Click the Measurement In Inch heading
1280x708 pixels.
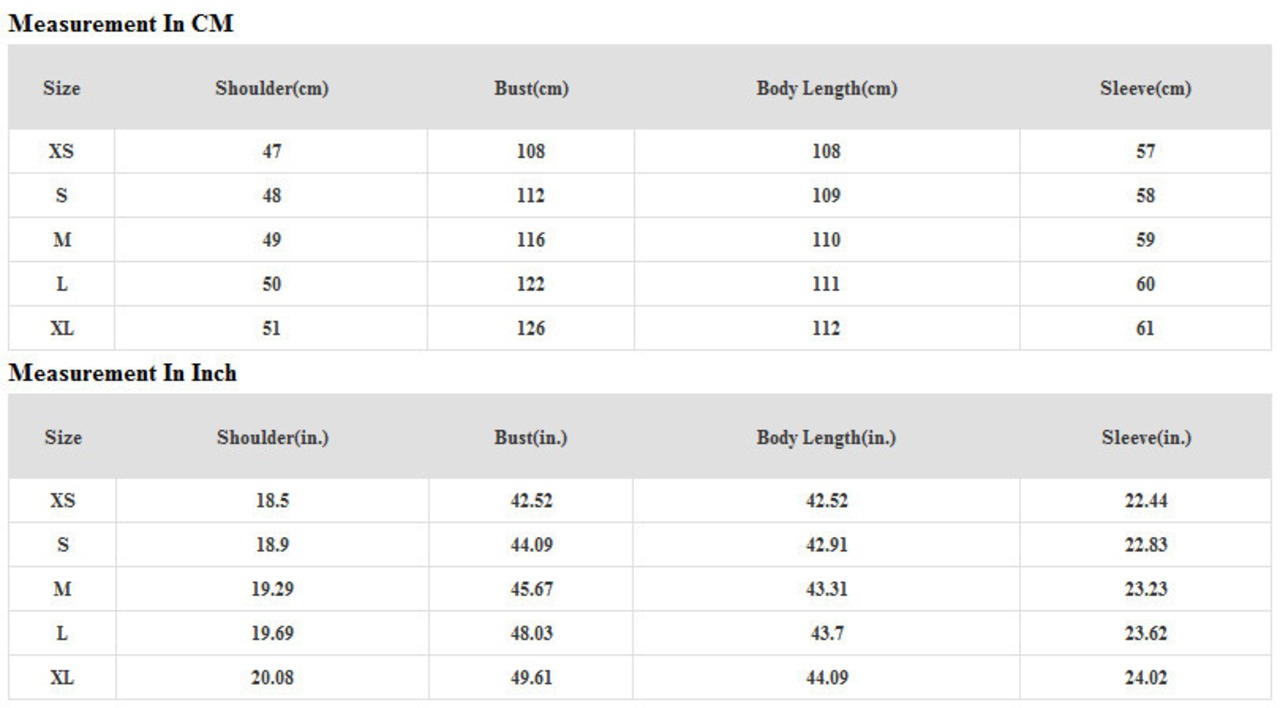coord(122,373)
